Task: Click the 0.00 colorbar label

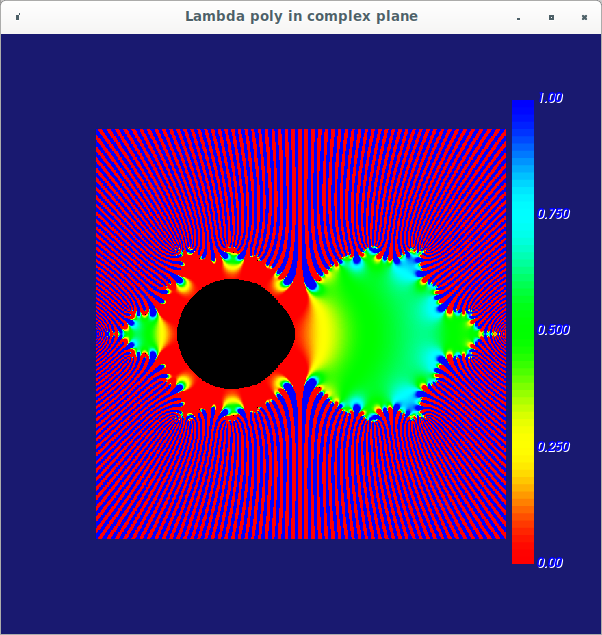Action: (x=550, y=563)
